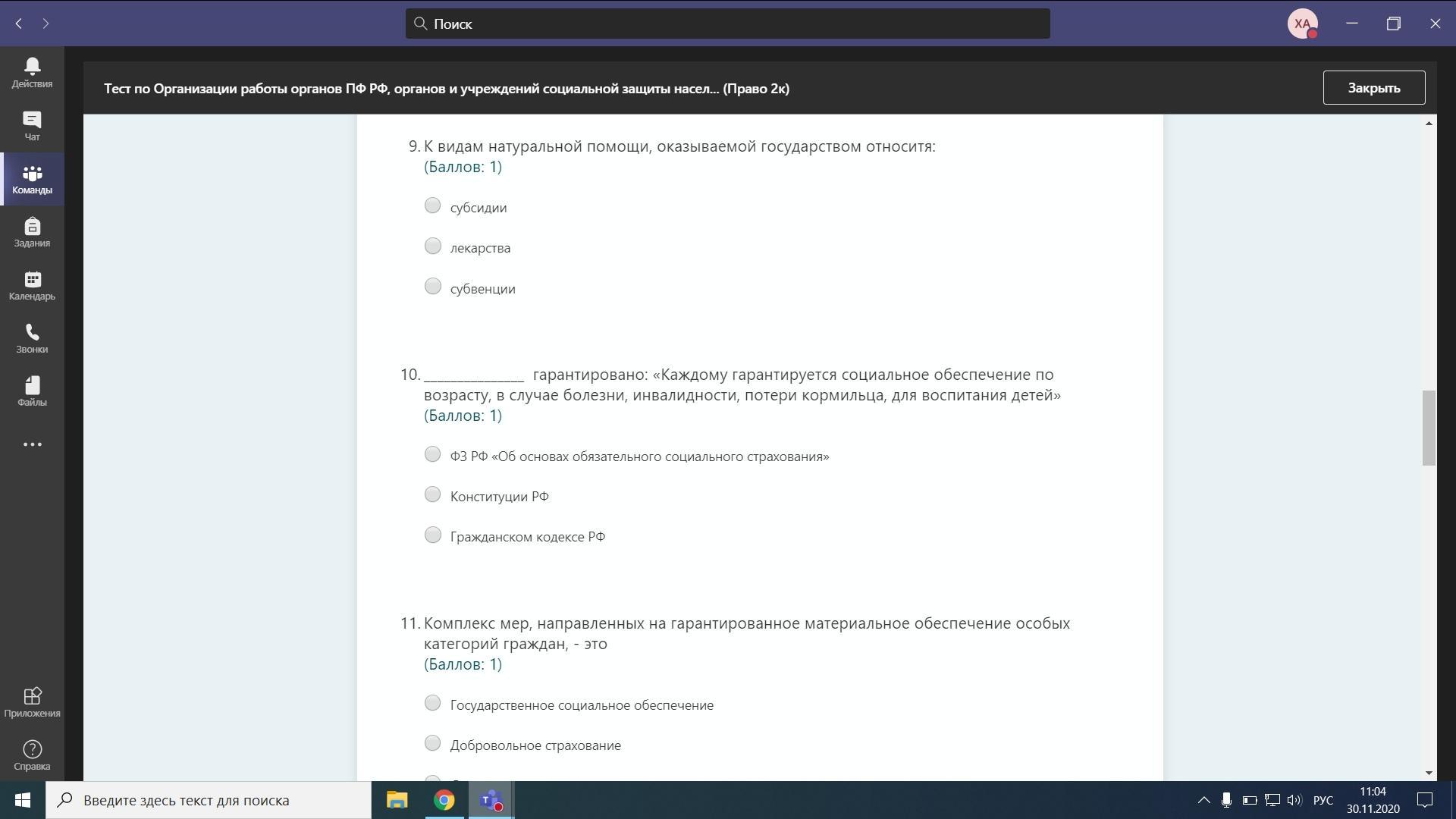
Task: Show hidden system tray icons chevron
Action: [x=1203, y=800]
